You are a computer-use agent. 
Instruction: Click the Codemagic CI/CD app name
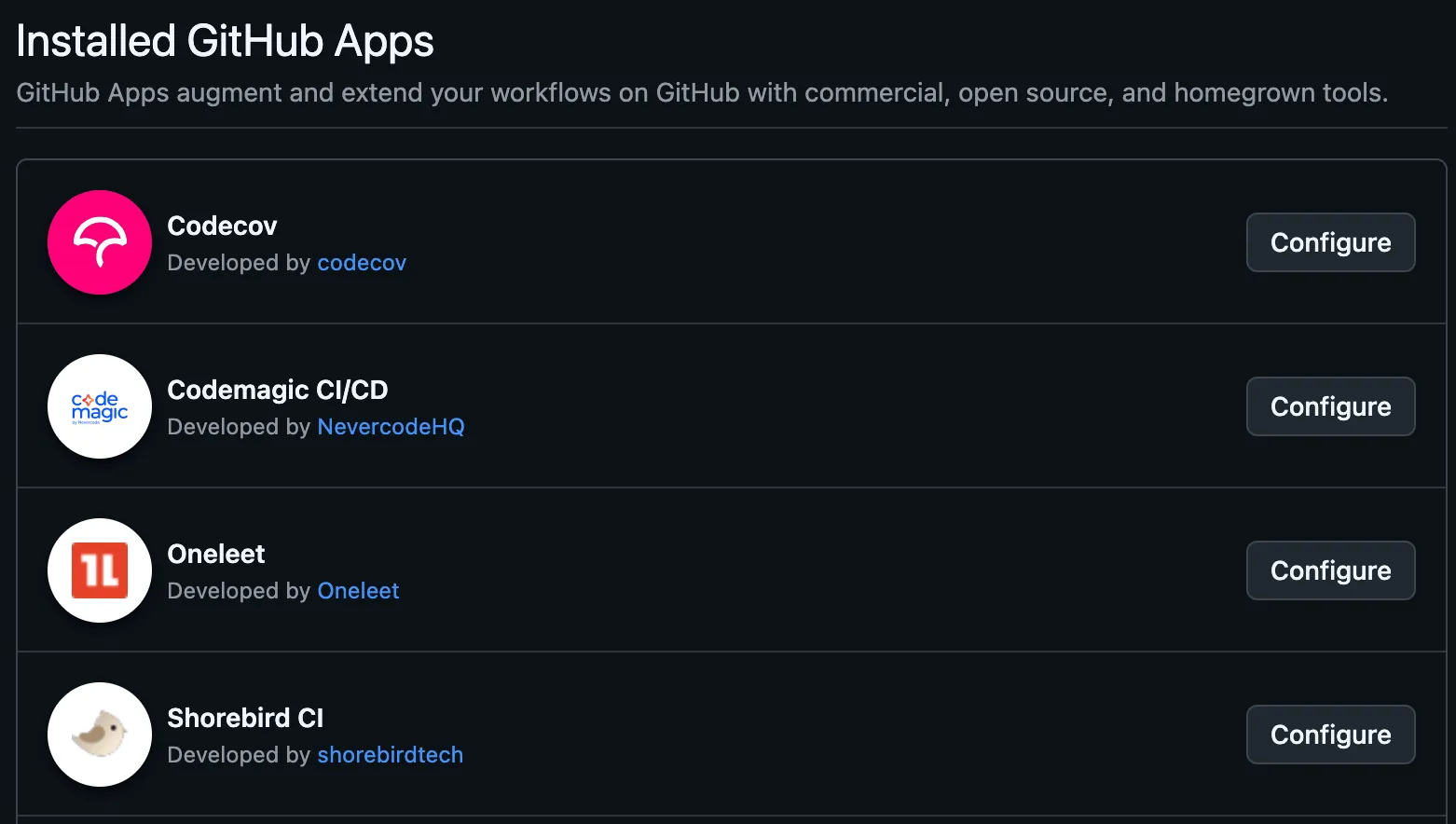277,390
